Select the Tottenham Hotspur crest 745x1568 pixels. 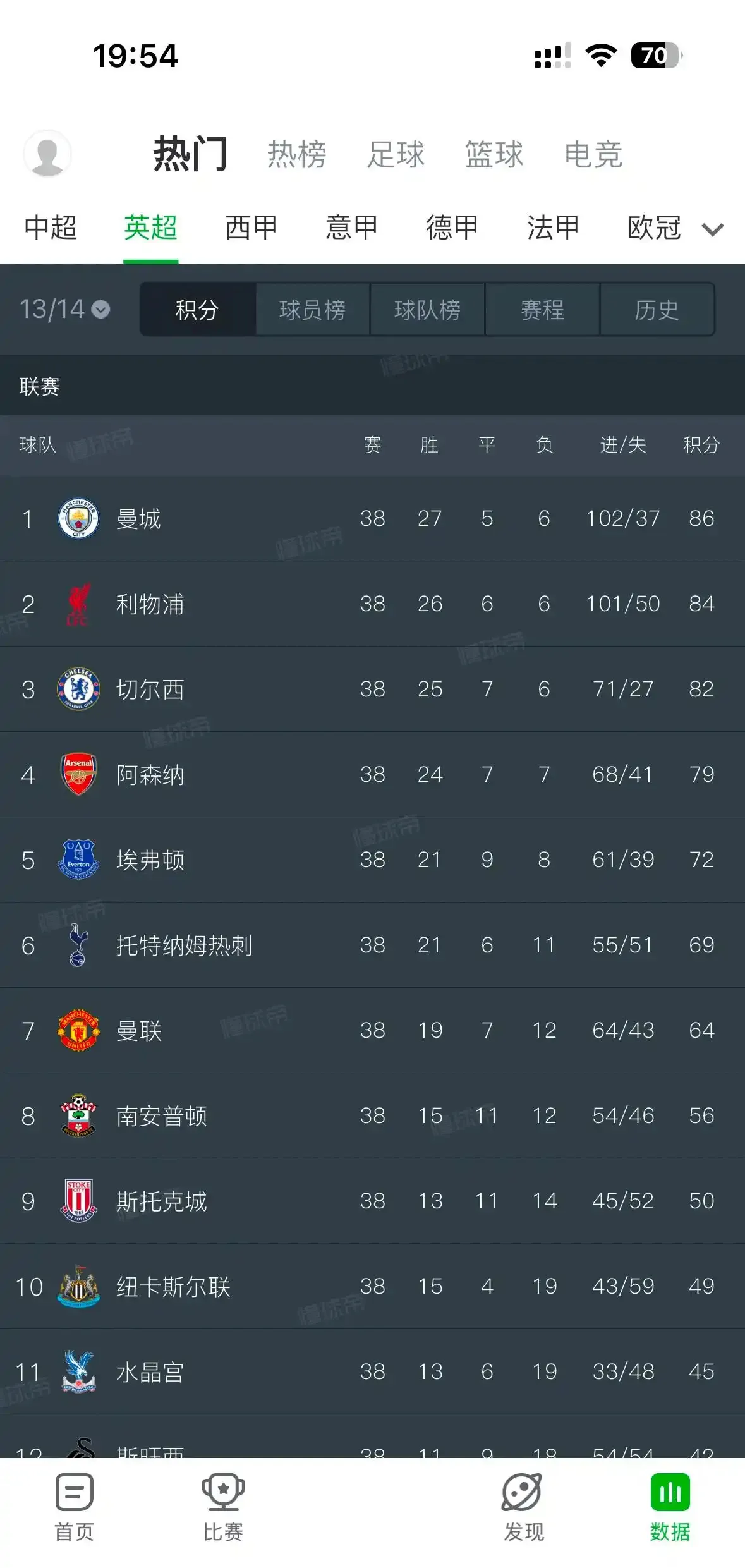77,944
